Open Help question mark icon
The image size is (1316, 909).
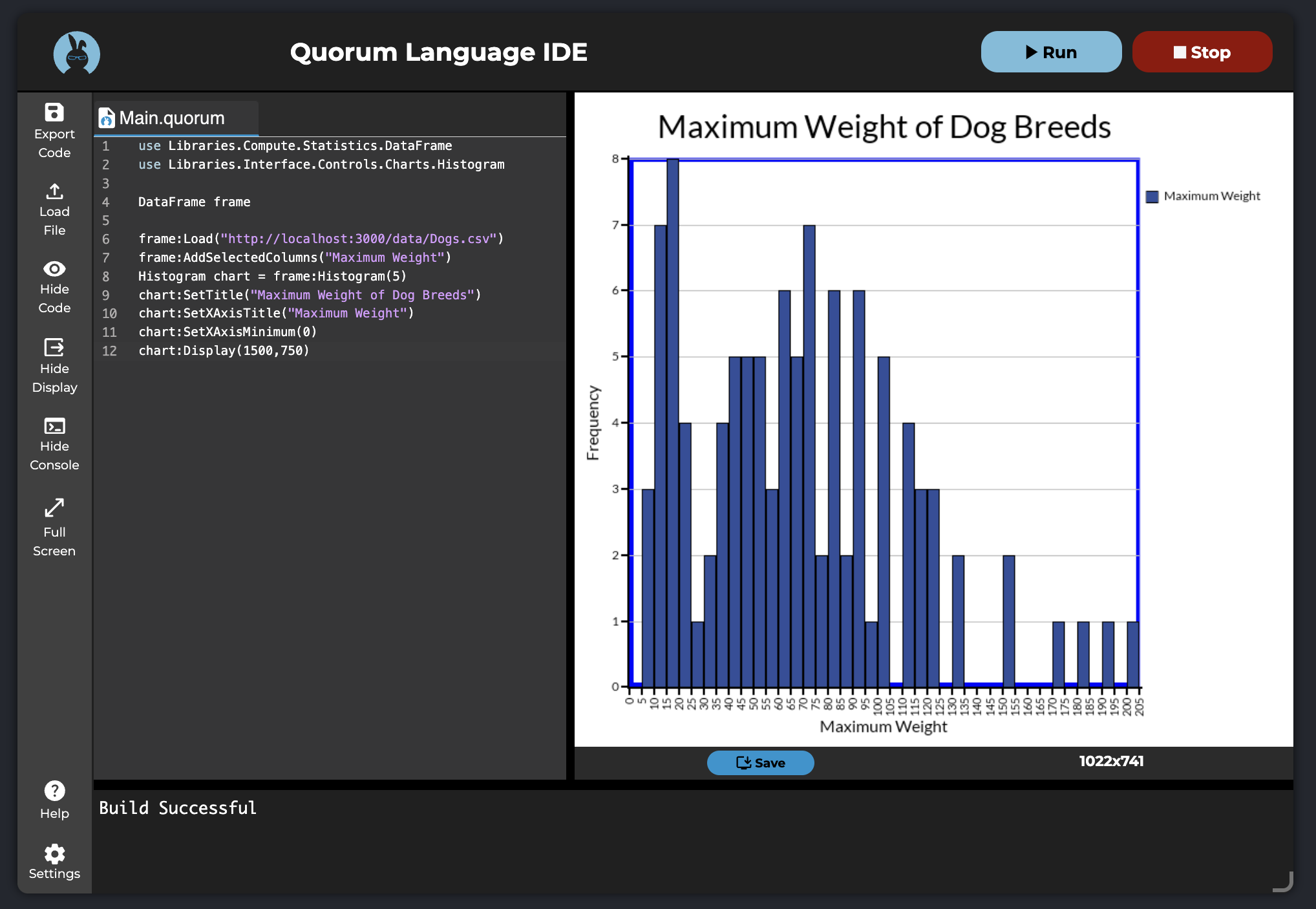tap(54, 791)
